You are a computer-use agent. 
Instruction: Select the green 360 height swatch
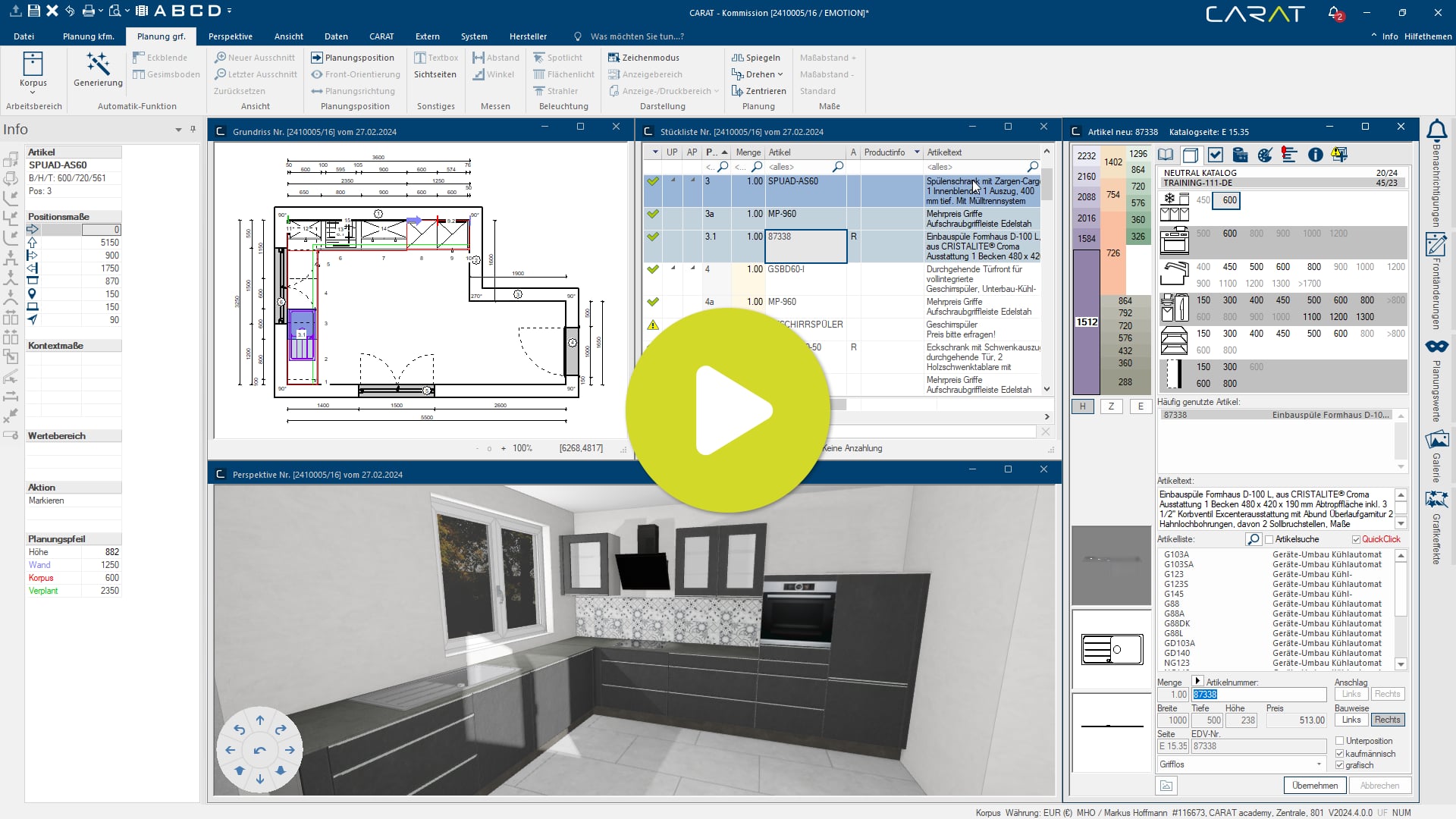1137,219
